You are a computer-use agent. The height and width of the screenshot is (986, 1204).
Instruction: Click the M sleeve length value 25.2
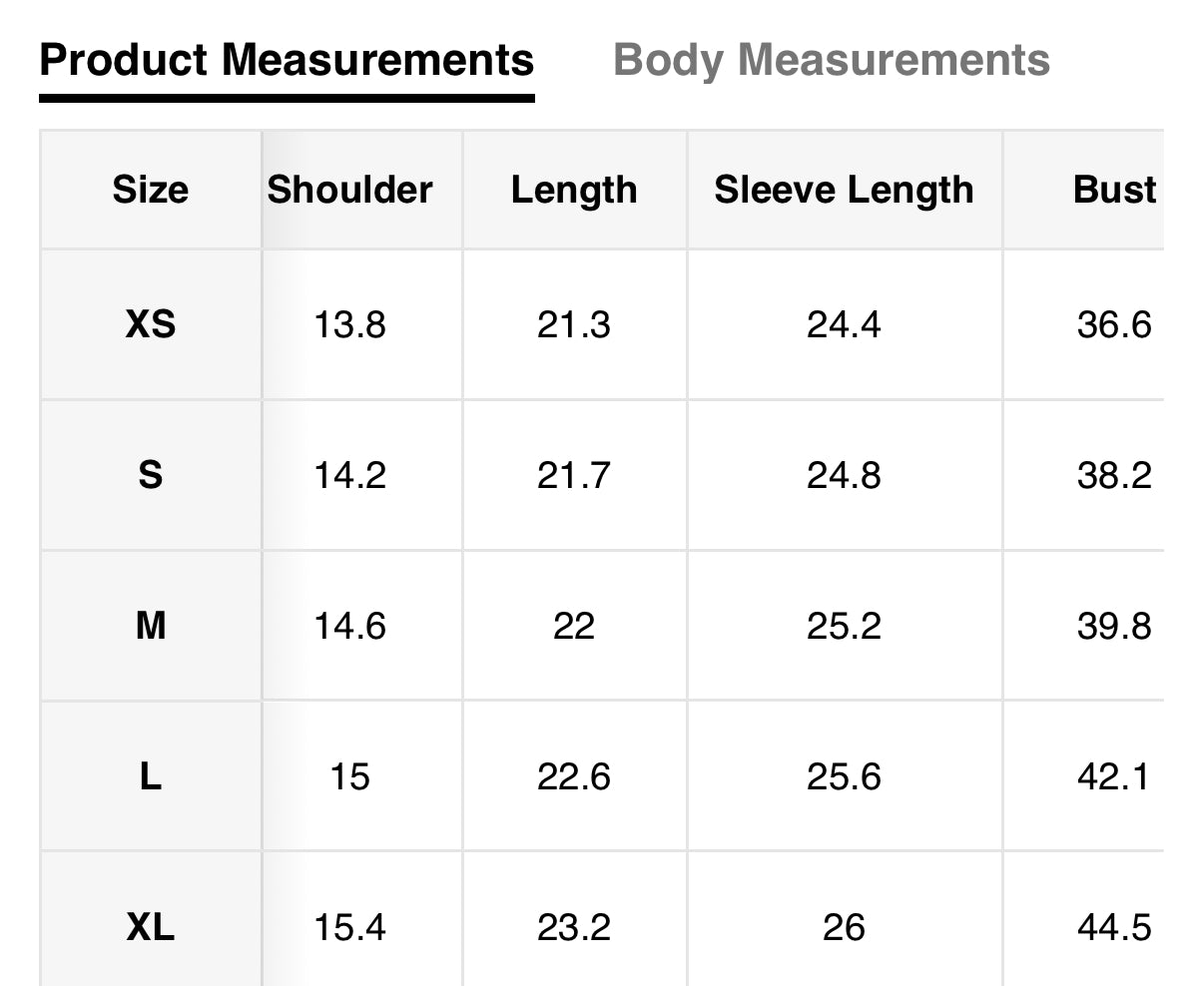844,626
